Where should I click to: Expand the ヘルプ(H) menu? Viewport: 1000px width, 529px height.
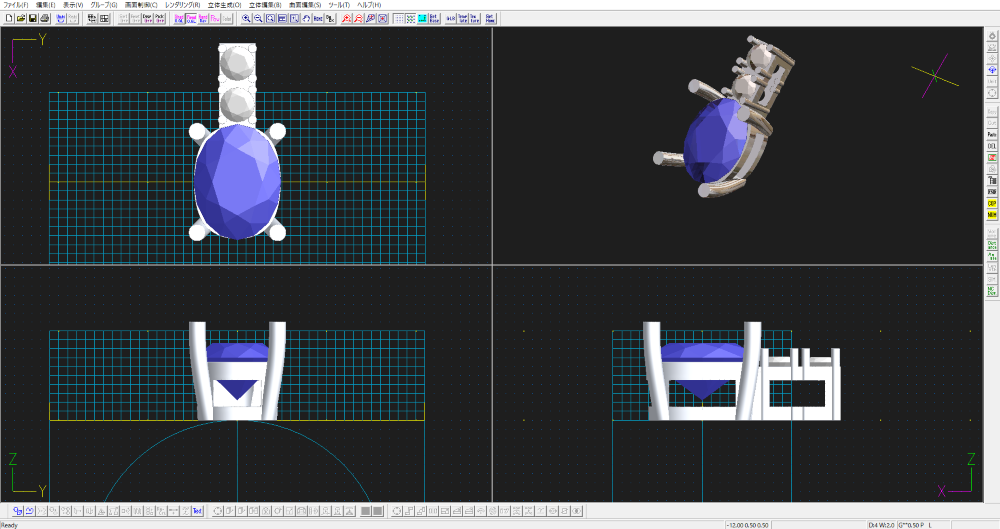pyautogui.click(x=370, y=5)
